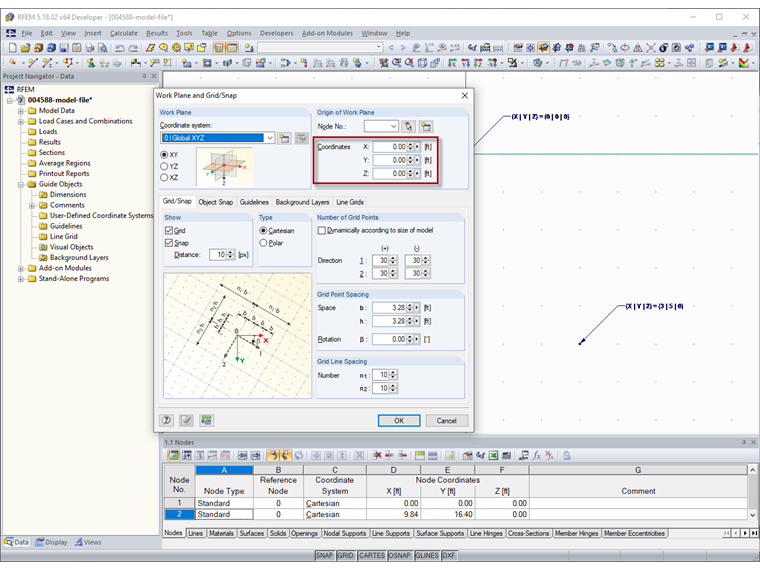Image resolution: width=760 pixels, height=570 pixels.
Task: Switch to the Materials table tab
Action: (x=221, y=533)
